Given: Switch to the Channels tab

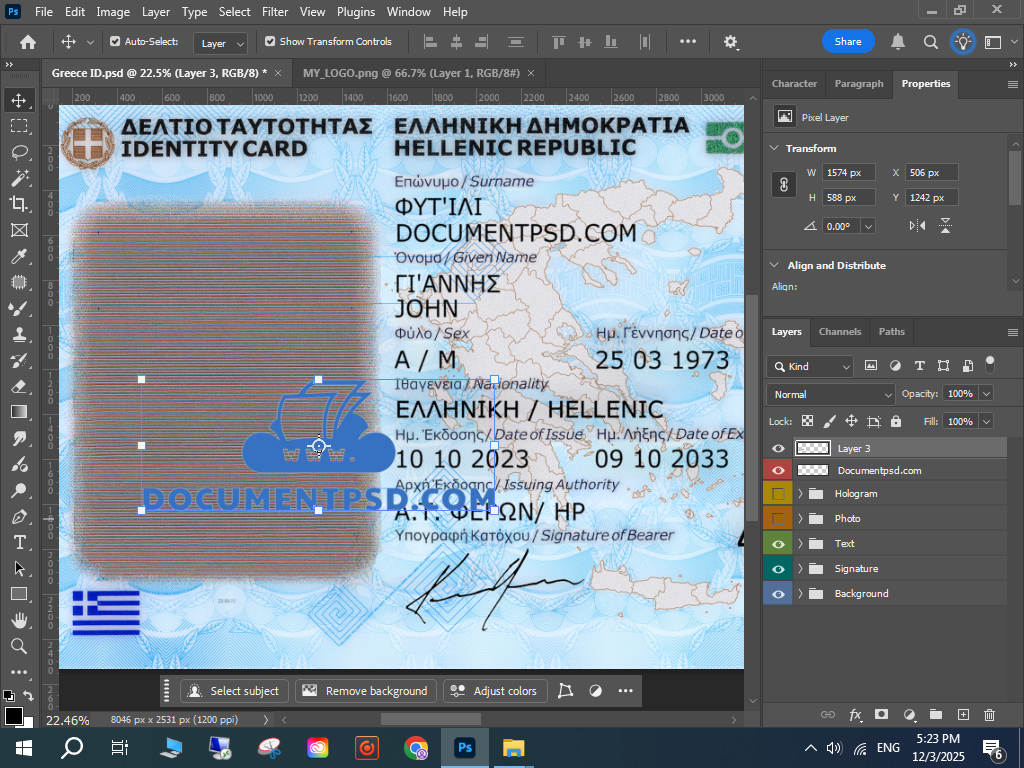Looking at the screenshot, I should coord(839,332).
